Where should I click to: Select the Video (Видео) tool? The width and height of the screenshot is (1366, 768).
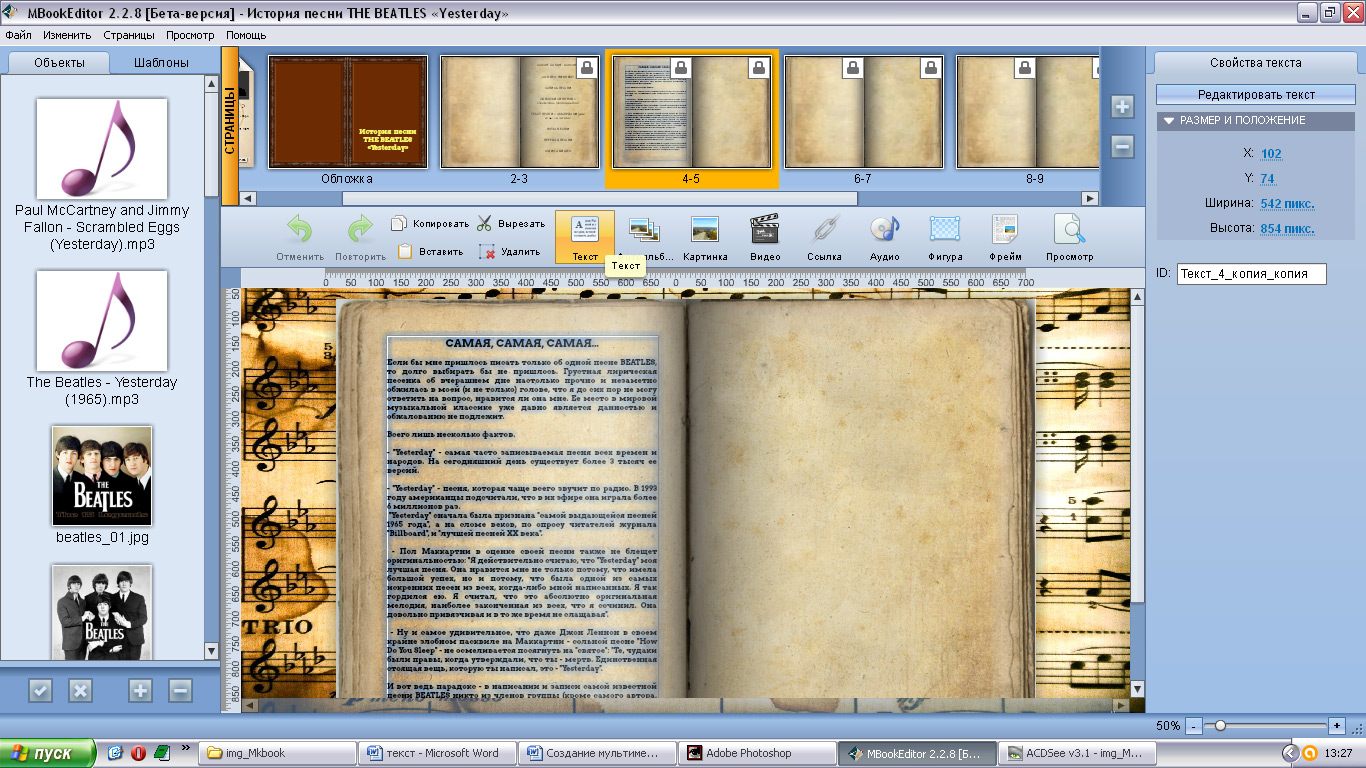click(x=765, y=237)
